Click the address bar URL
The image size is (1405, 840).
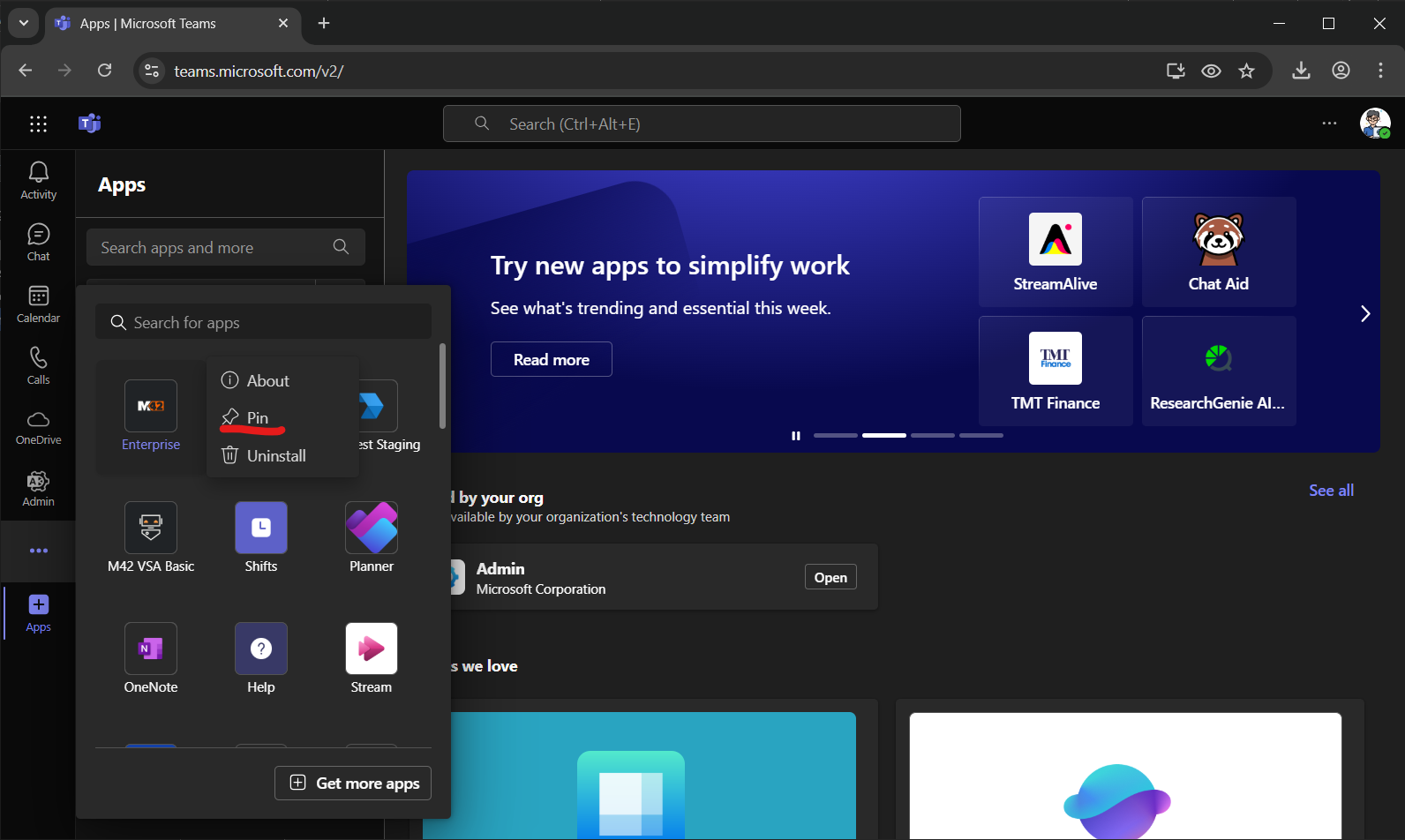(259, 71)
